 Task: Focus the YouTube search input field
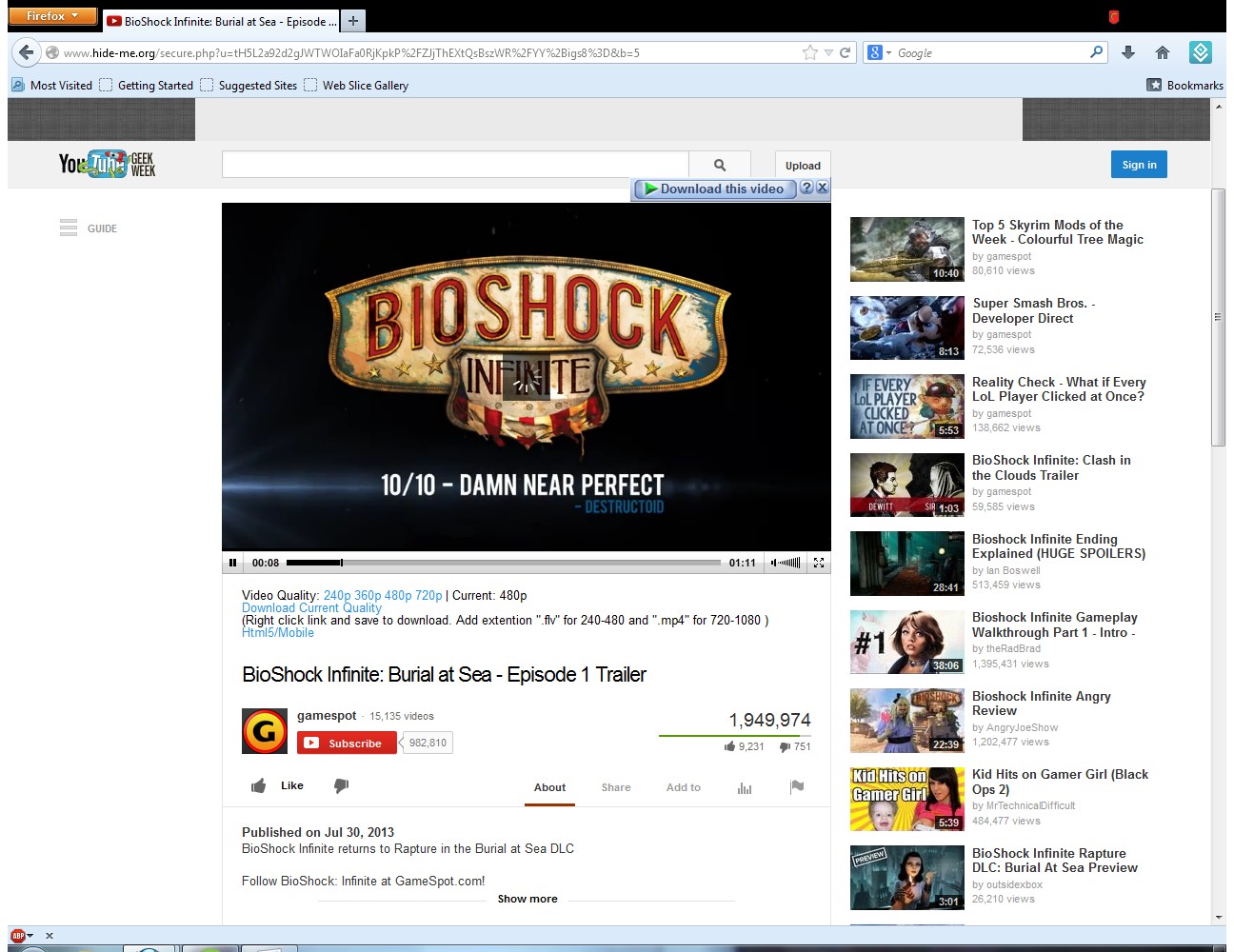(x=455, y=165)
